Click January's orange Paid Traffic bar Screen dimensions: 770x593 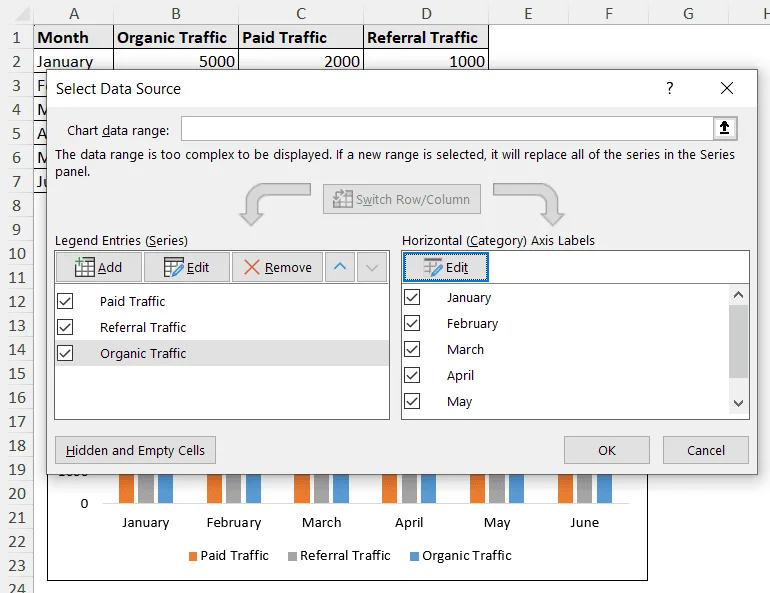(126, 488)
